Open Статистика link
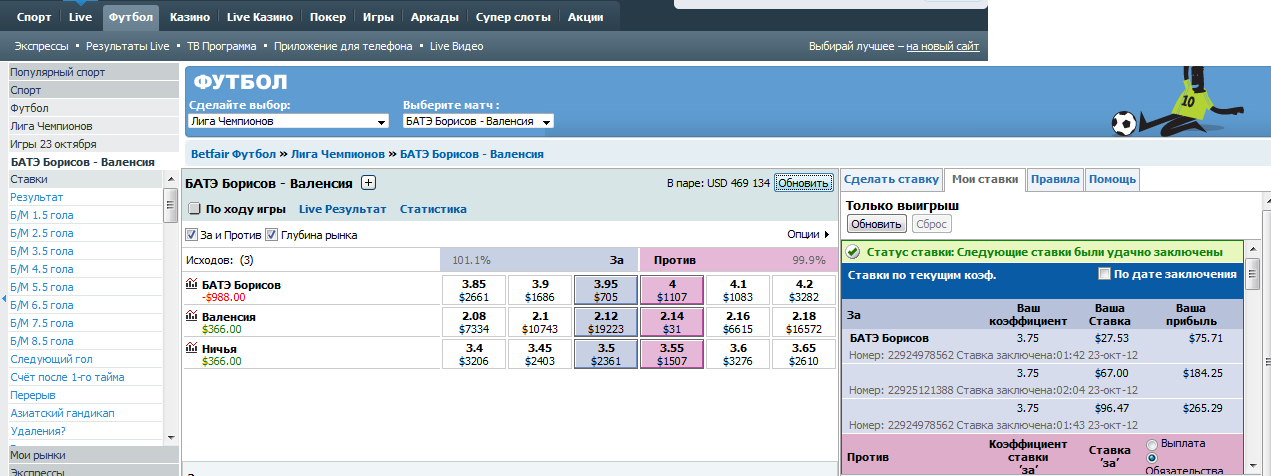This screenshot has width=1271, height=476. pyautogui.click(x=433, y=209)
